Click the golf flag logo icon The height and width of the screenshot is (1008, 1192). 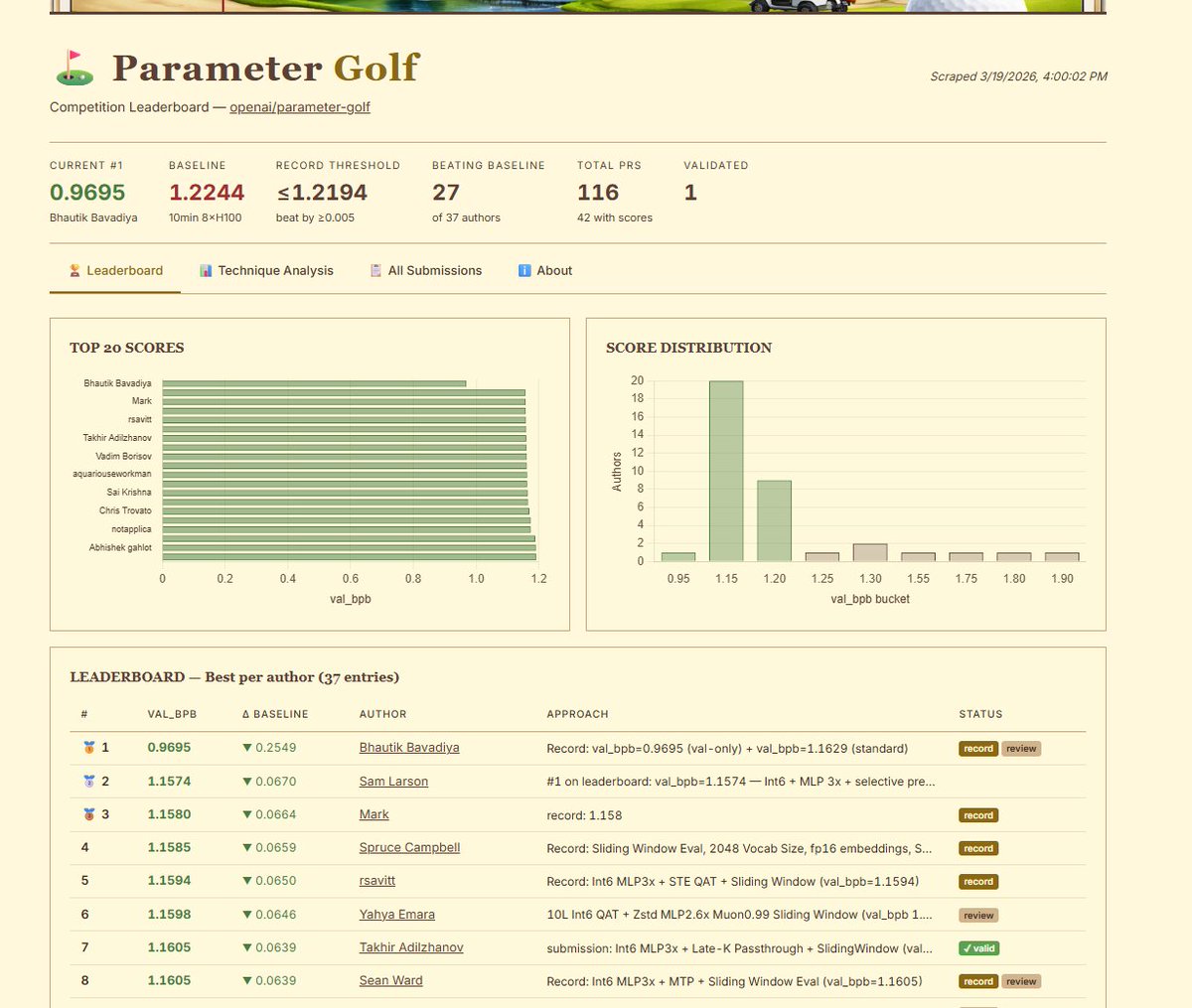click(x=74, y=68)
